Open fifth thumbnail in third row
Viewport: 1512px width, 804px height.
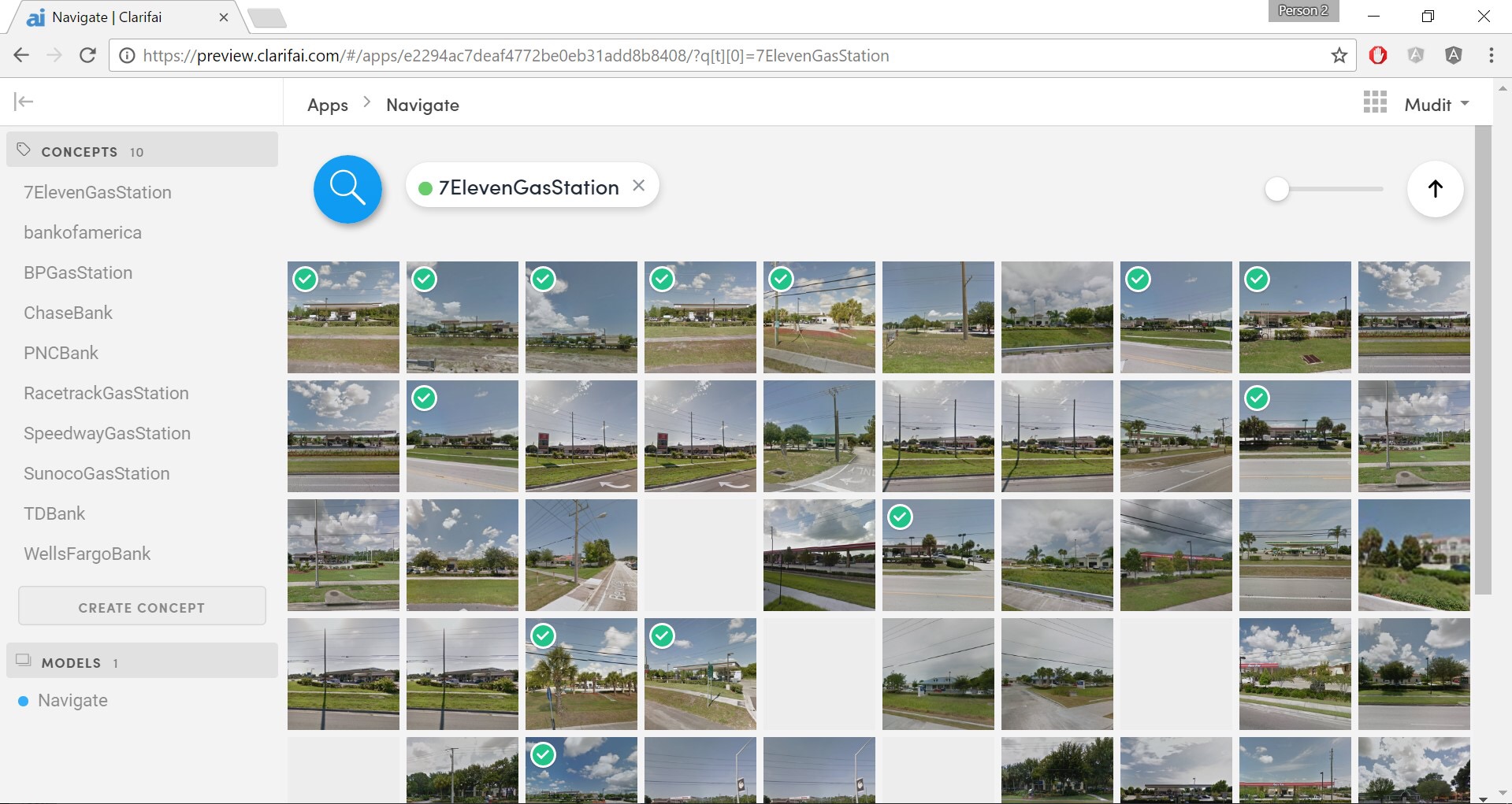[819, 555]
